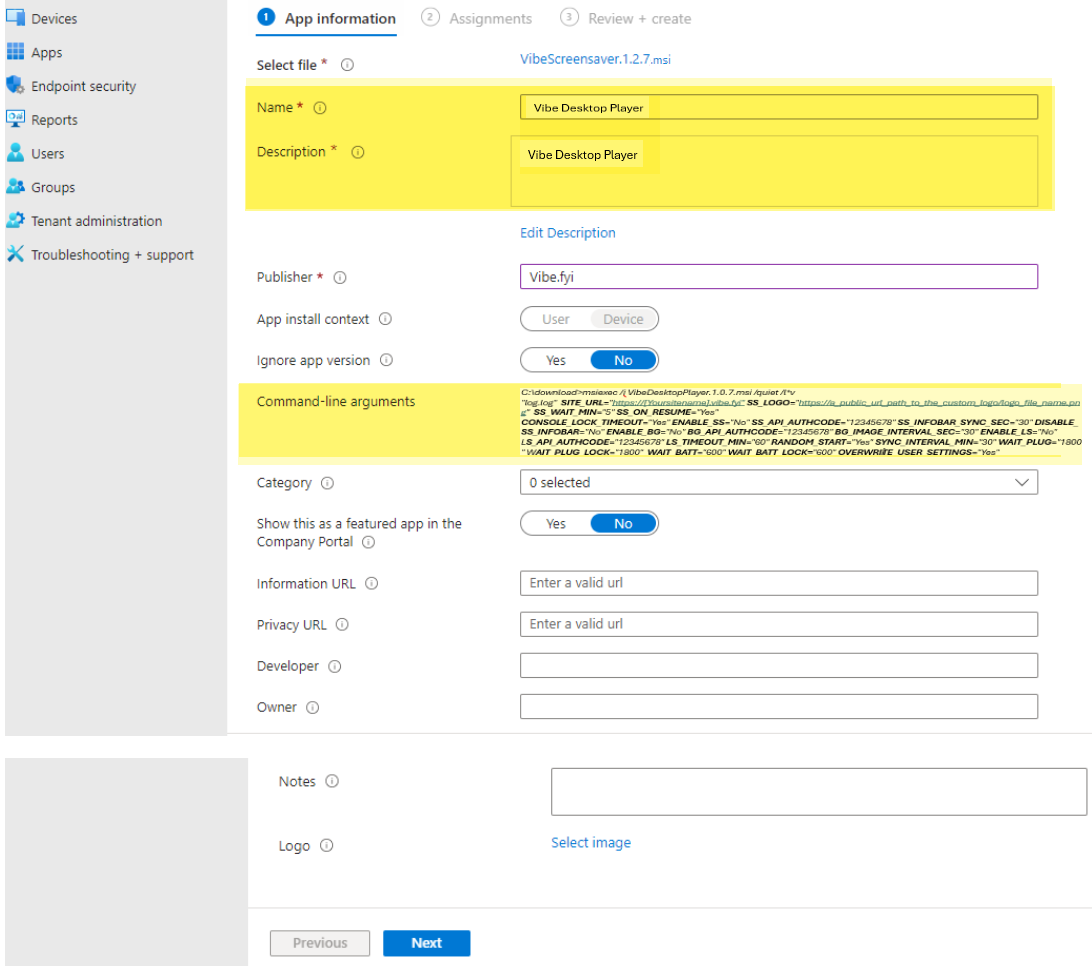This screenshot has width=1092, height=966.
Task: Click the Developer input field
Action: click(x=779, y=665)
